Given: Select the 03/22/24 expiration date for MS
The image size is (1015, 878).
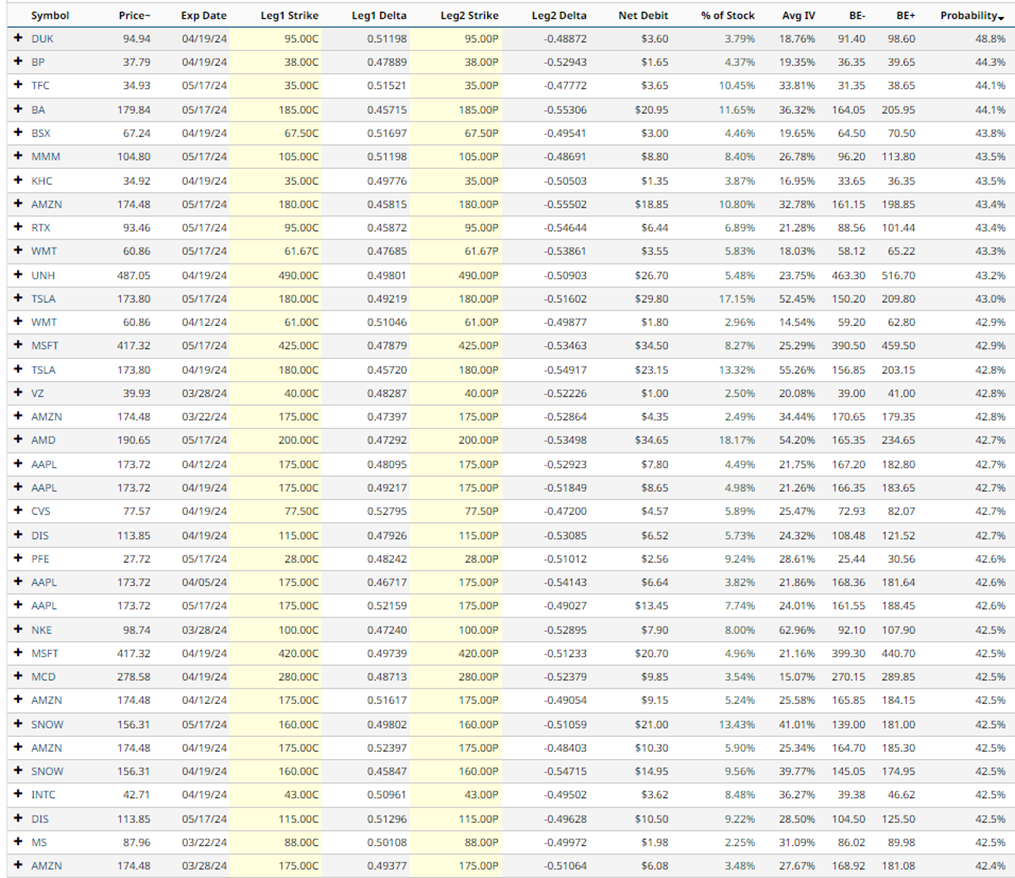Looking at the screenshot, I should click(x=204, y=843).
